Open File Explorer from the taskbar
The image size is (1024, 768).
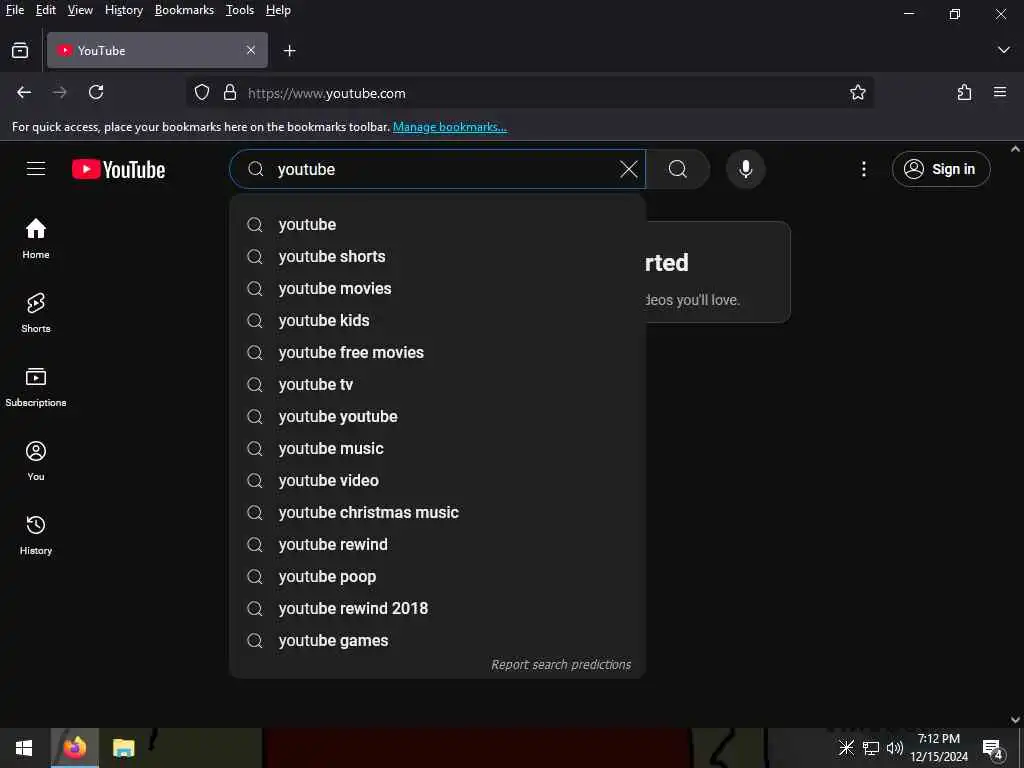point(123,748)
